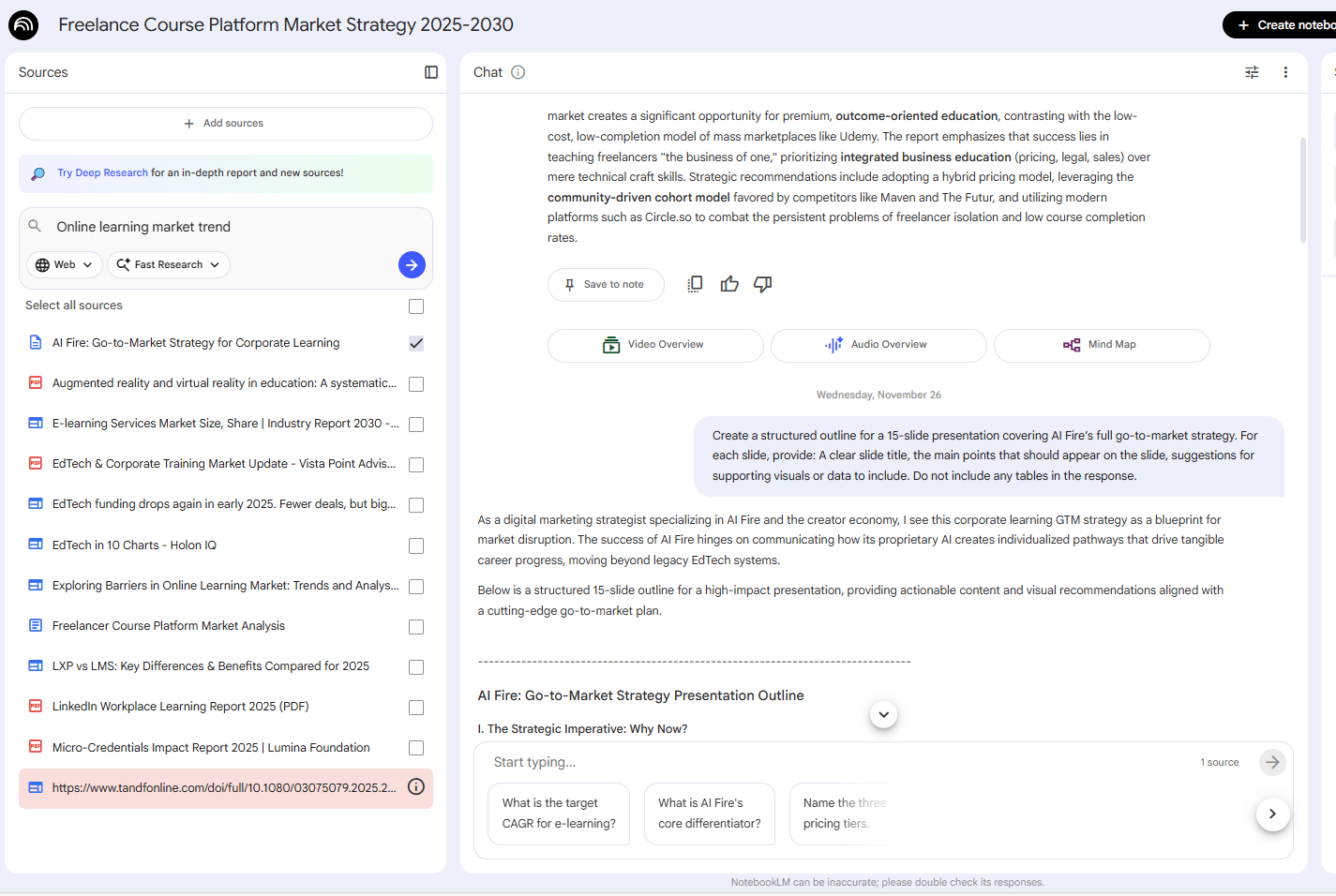This screenshot has width=1336, height=896.
Task: Uncheck AI Fire Go-to-Market Strategy source
Action: pyautogui.click(x=416, y=344)
